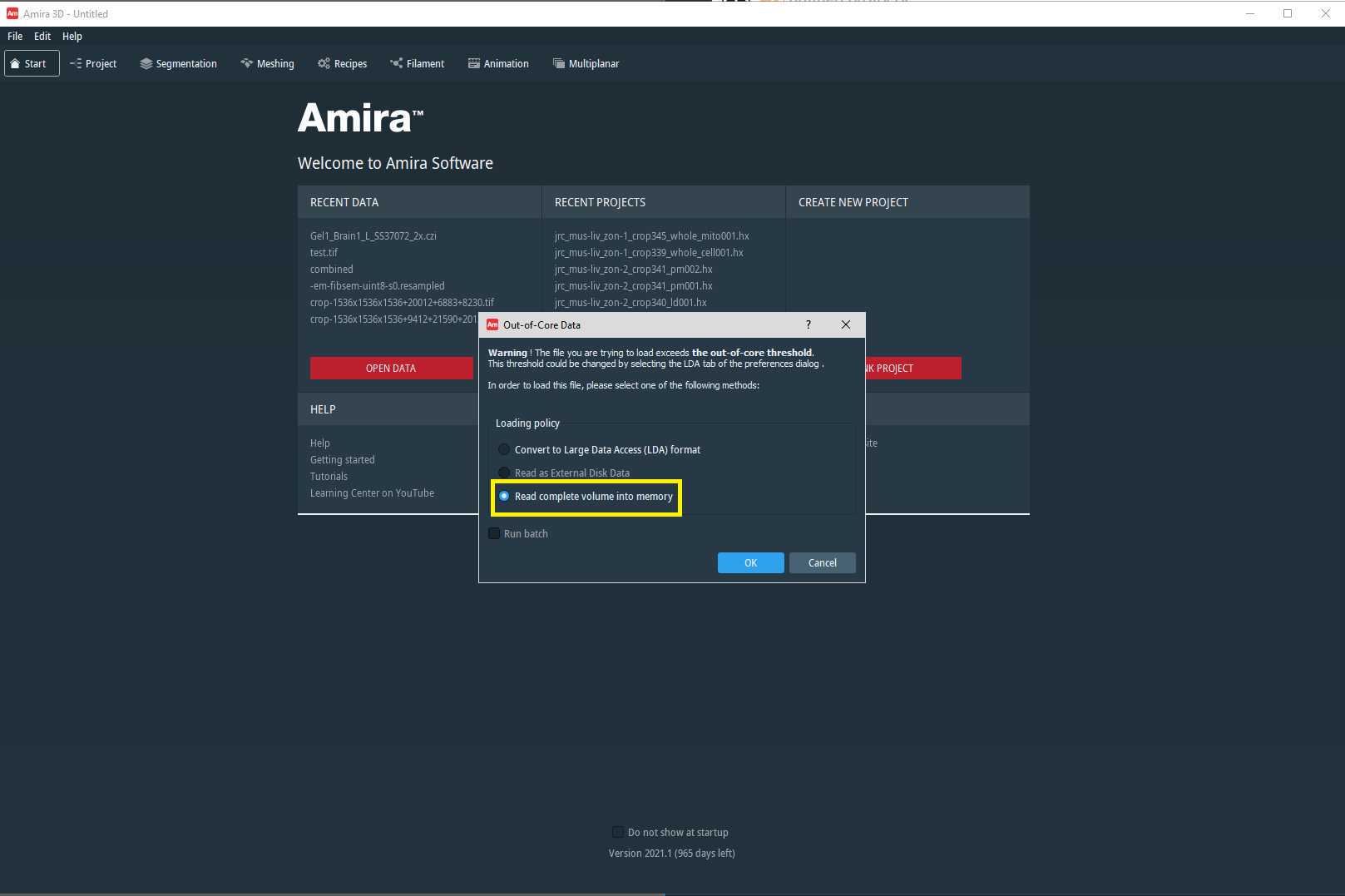Open project zon-2_crop341_pm002.hx
The width and height of the screenshot is (1345, 896).
tap(633, 269)
